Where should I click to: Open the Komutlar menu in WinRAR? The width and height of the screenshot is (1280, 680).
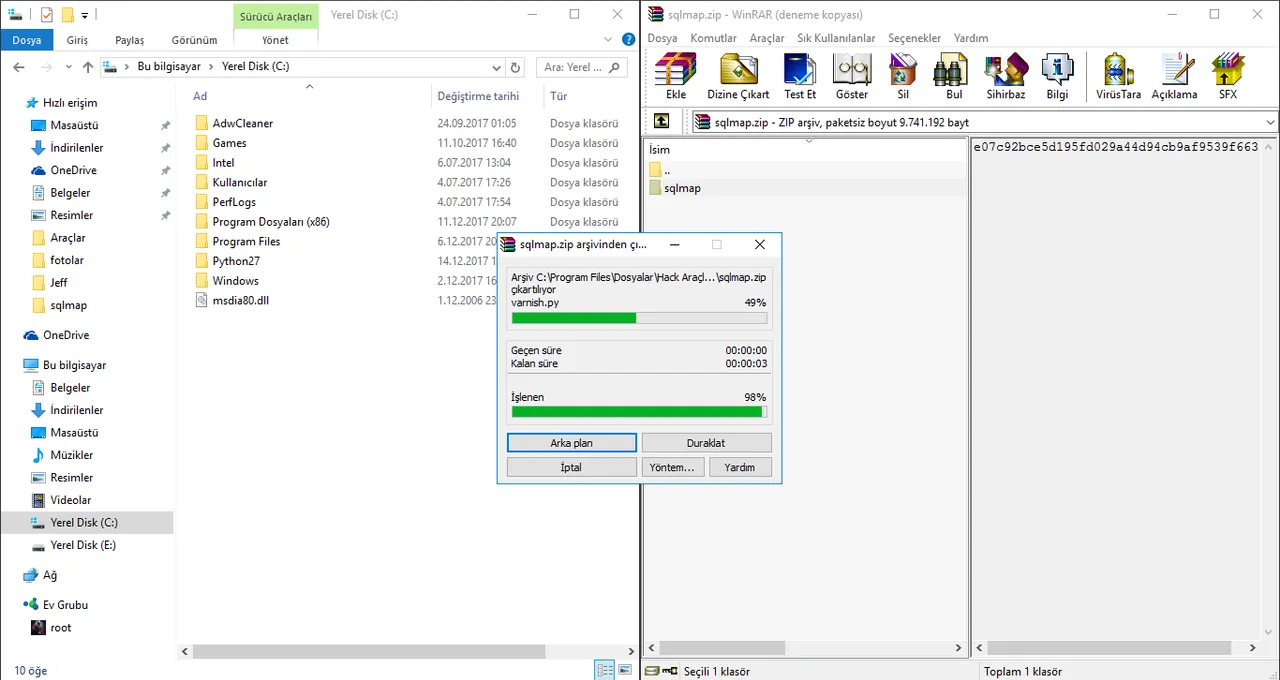[713, 38]
